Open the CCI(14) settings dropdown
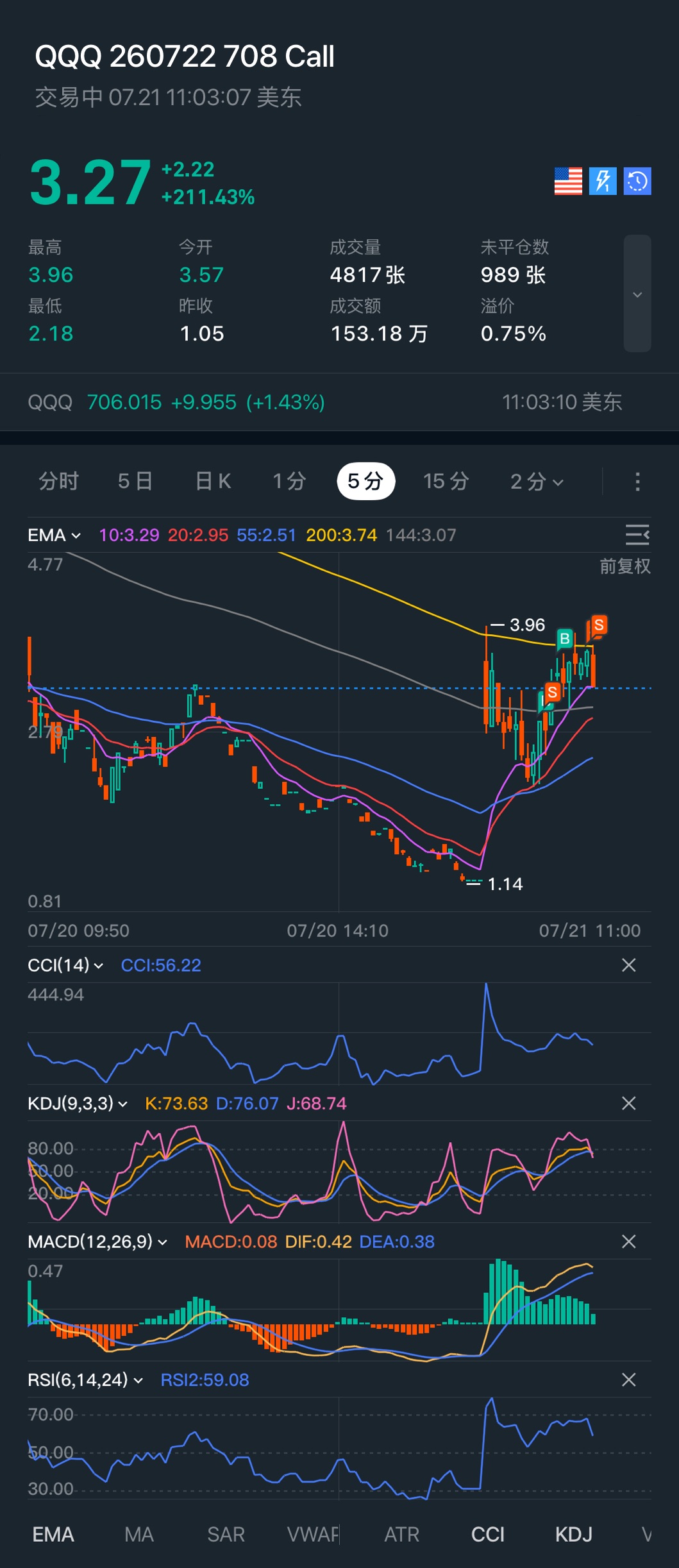This screenshot has width=679, height=1568. 65,965
